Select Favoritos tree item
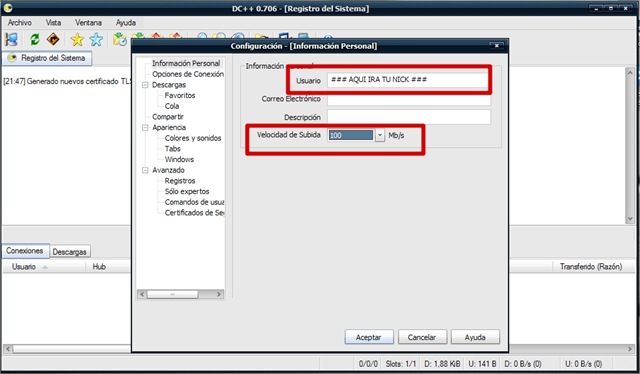This screenshot has width=640, height=374. click(180, 95)
